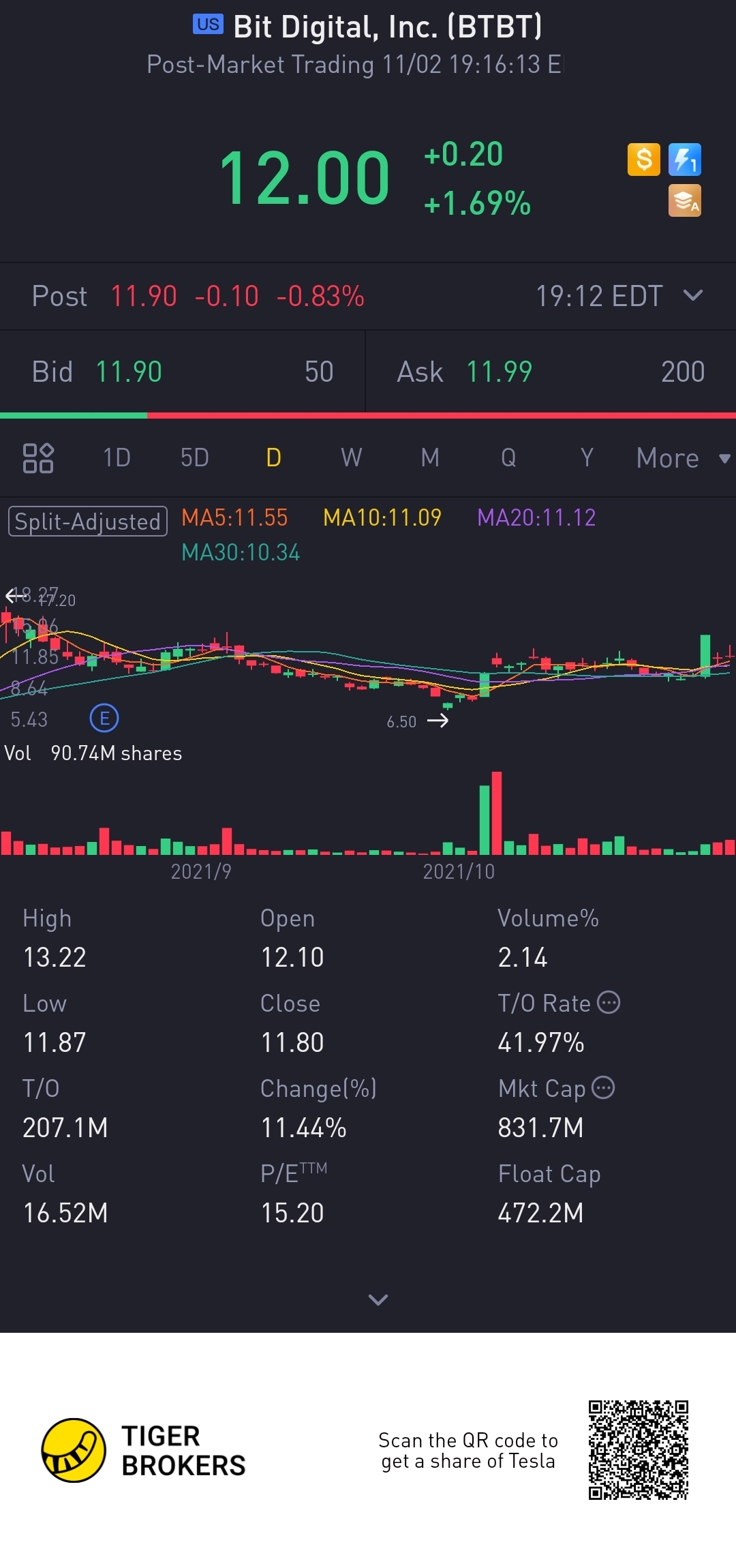Tap the Low value 11.87

tap(55, 1042)
